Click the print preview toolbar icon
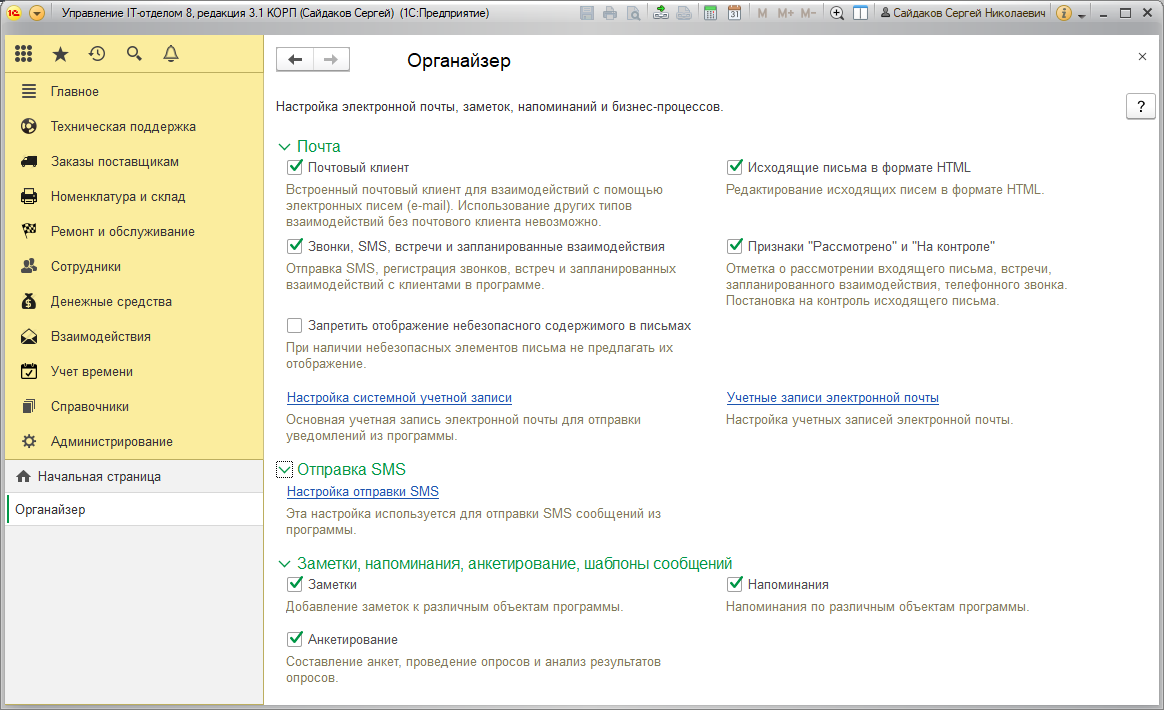 coord(633,13)
